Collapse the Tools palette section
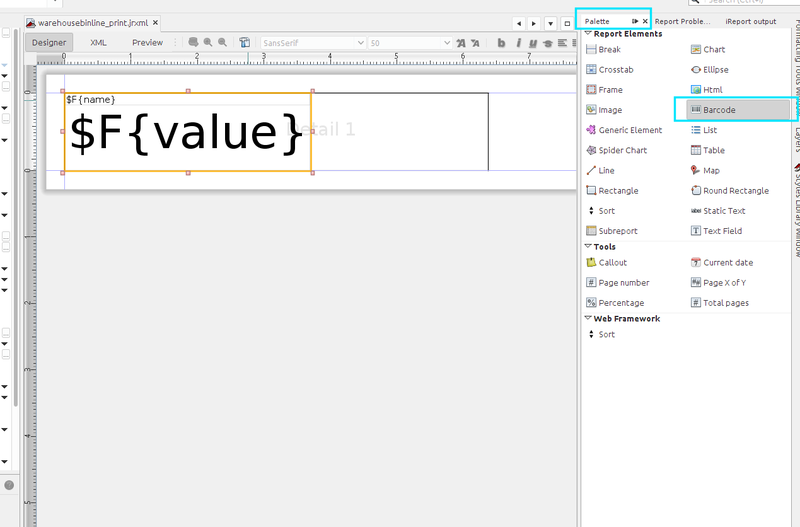Screen dimensions: 800x527 [x=588, y=247]
